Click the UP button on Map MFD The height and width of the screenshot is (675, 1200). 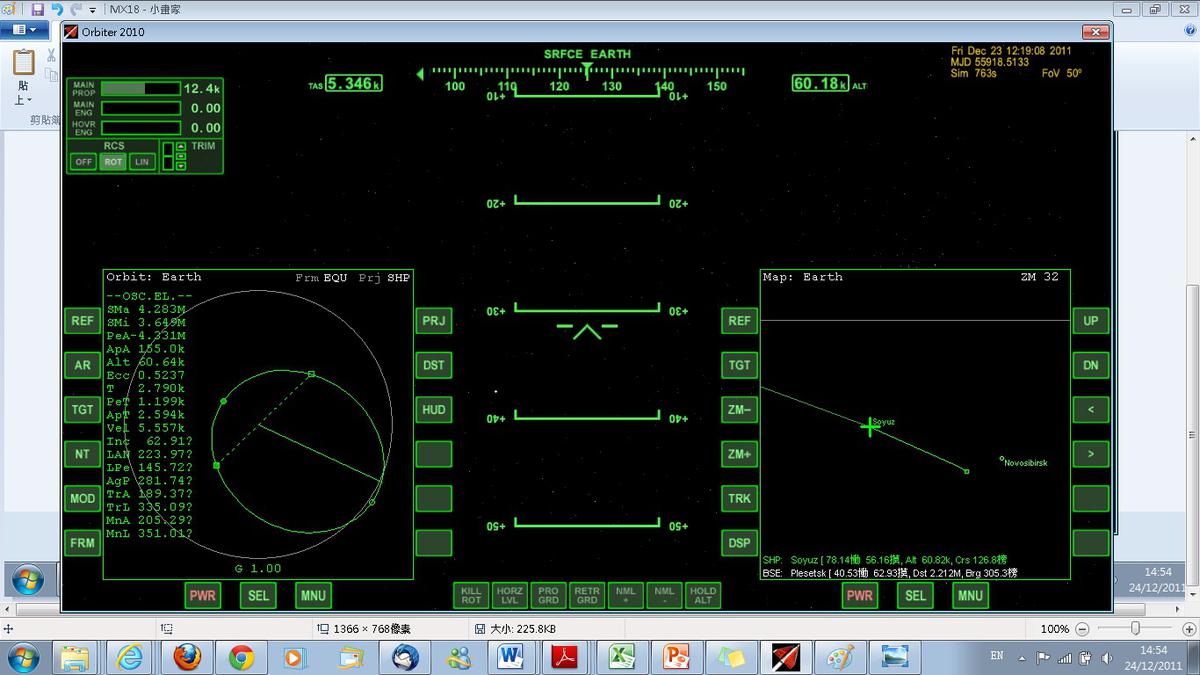point(1091,321)
